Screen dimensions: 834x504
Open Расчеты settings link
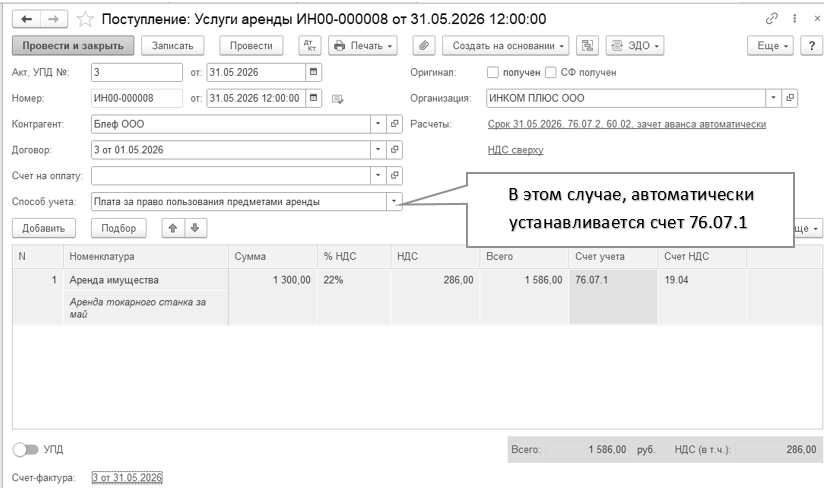pos(627,124)
